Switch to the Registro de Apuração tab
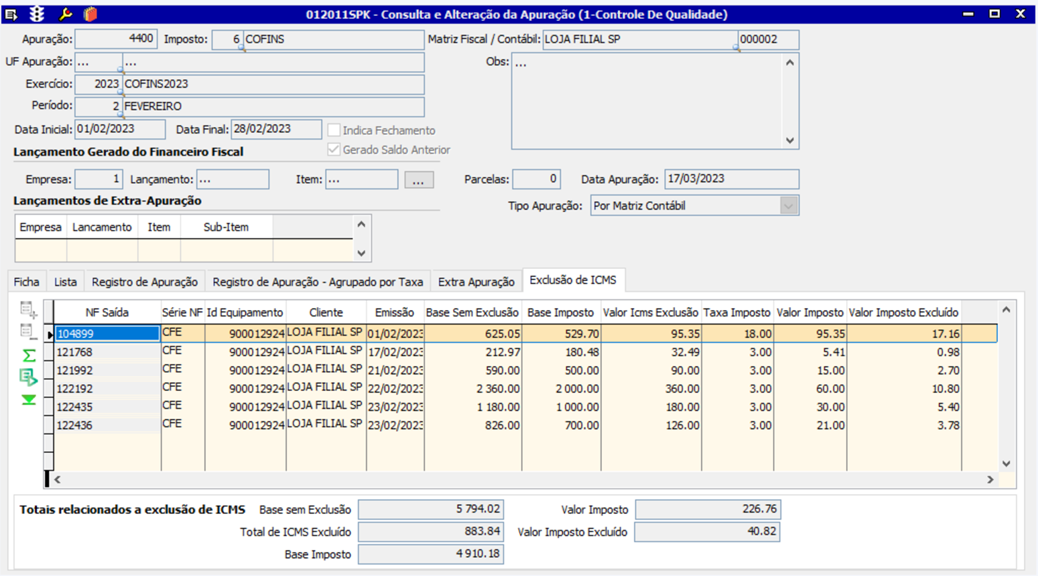Viewport: 1038px width, 576px height. click(x=144, y=282)
